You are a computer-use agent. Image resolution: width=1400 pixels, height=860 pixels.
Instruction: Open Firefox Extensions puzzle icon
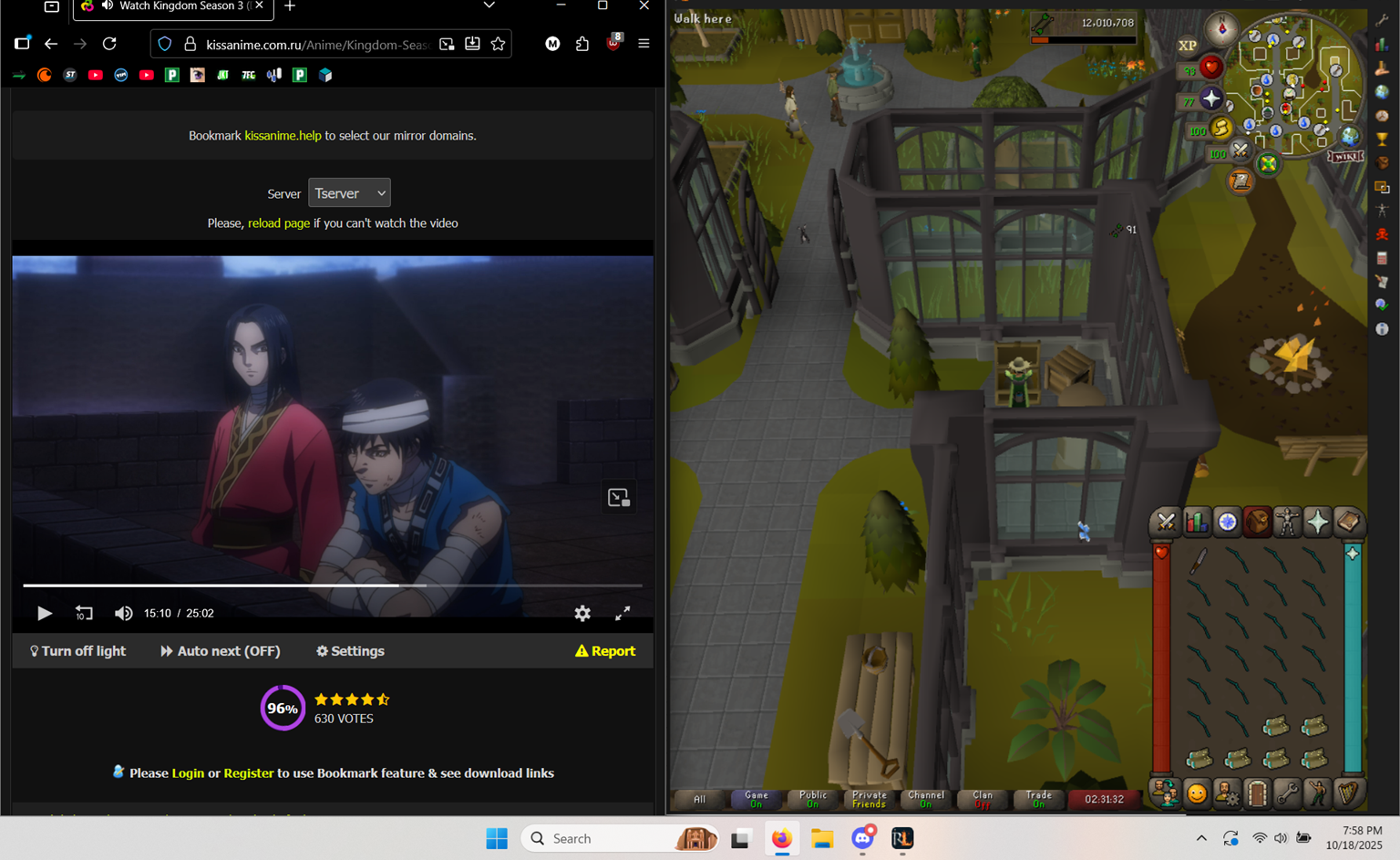(x=582, y=44)
